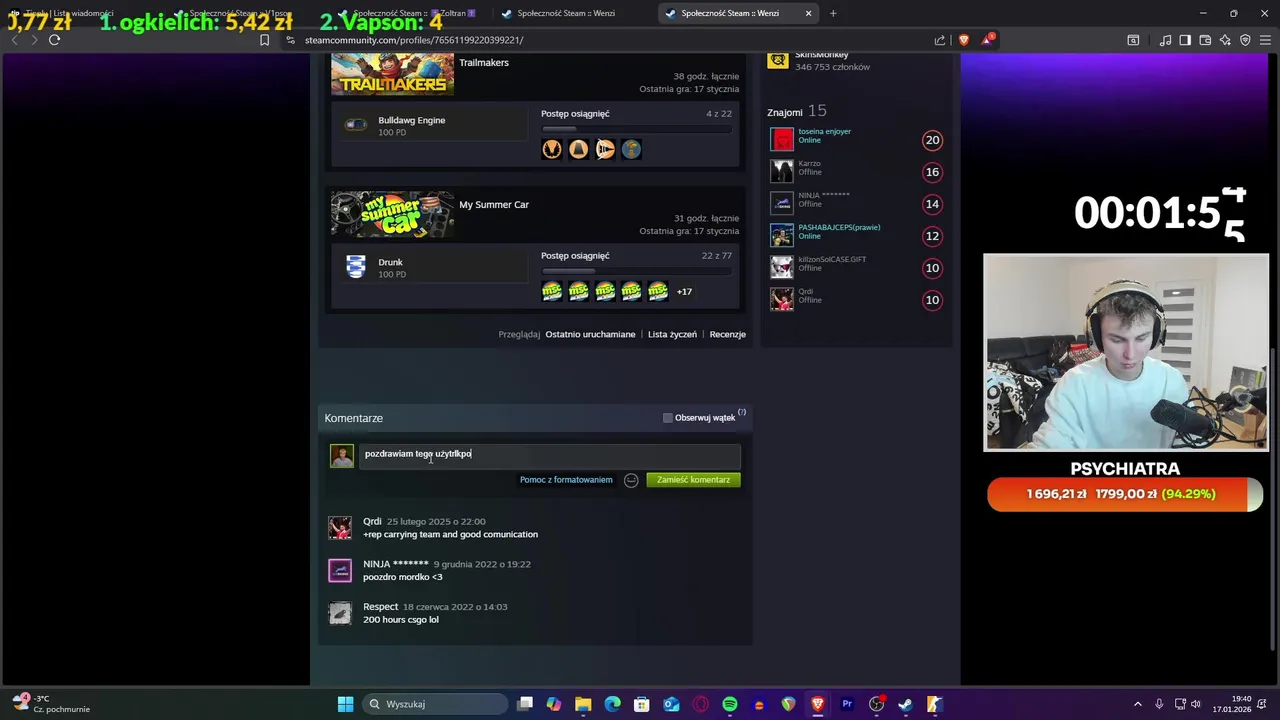
Task: Reload the page with refresh icon
Action: 54,40
